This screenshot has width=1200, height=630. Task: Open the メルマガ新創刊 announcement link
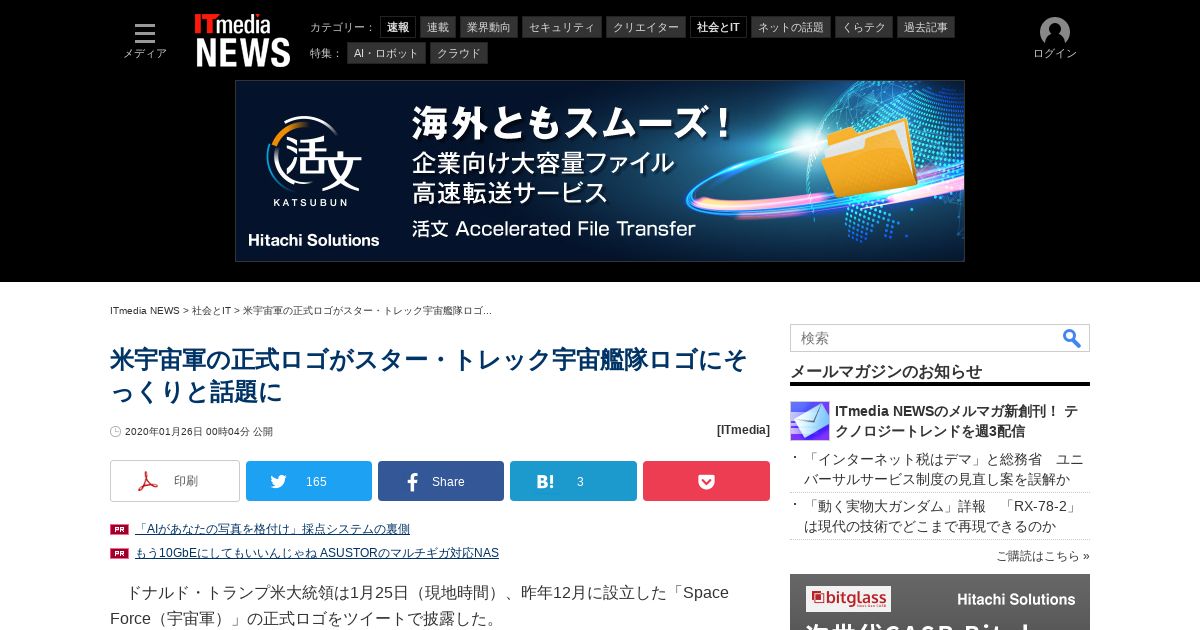[956, 421]
